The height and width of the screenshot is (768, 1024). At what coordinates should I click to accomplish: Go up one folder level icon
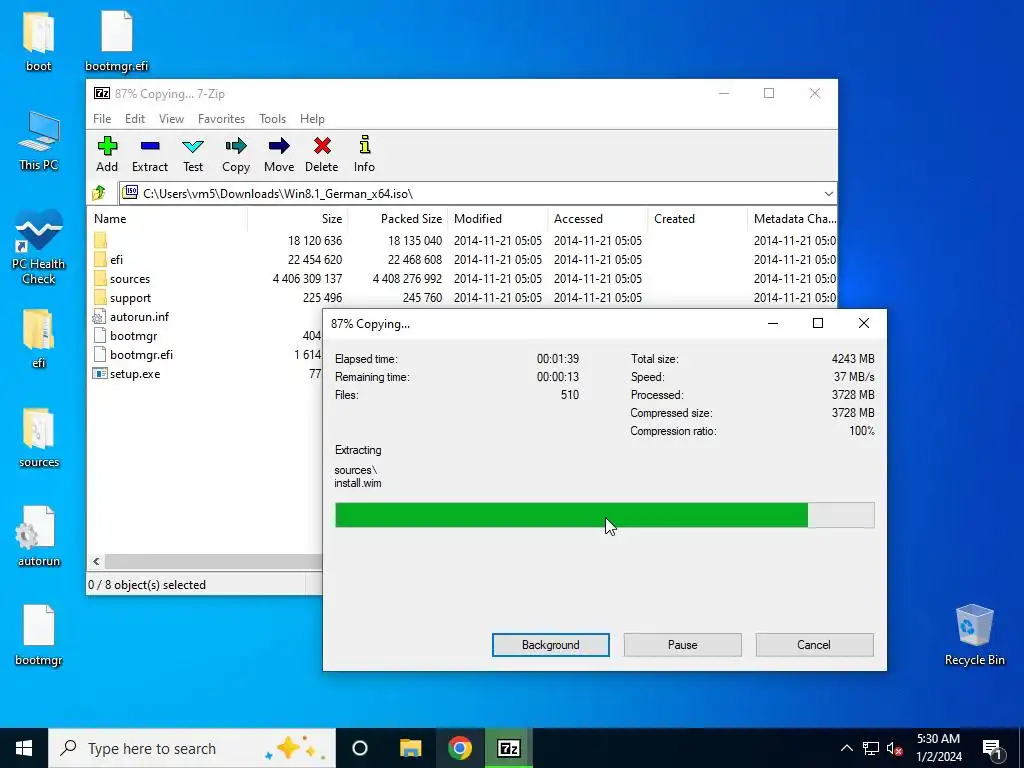[x=99, y=193]
